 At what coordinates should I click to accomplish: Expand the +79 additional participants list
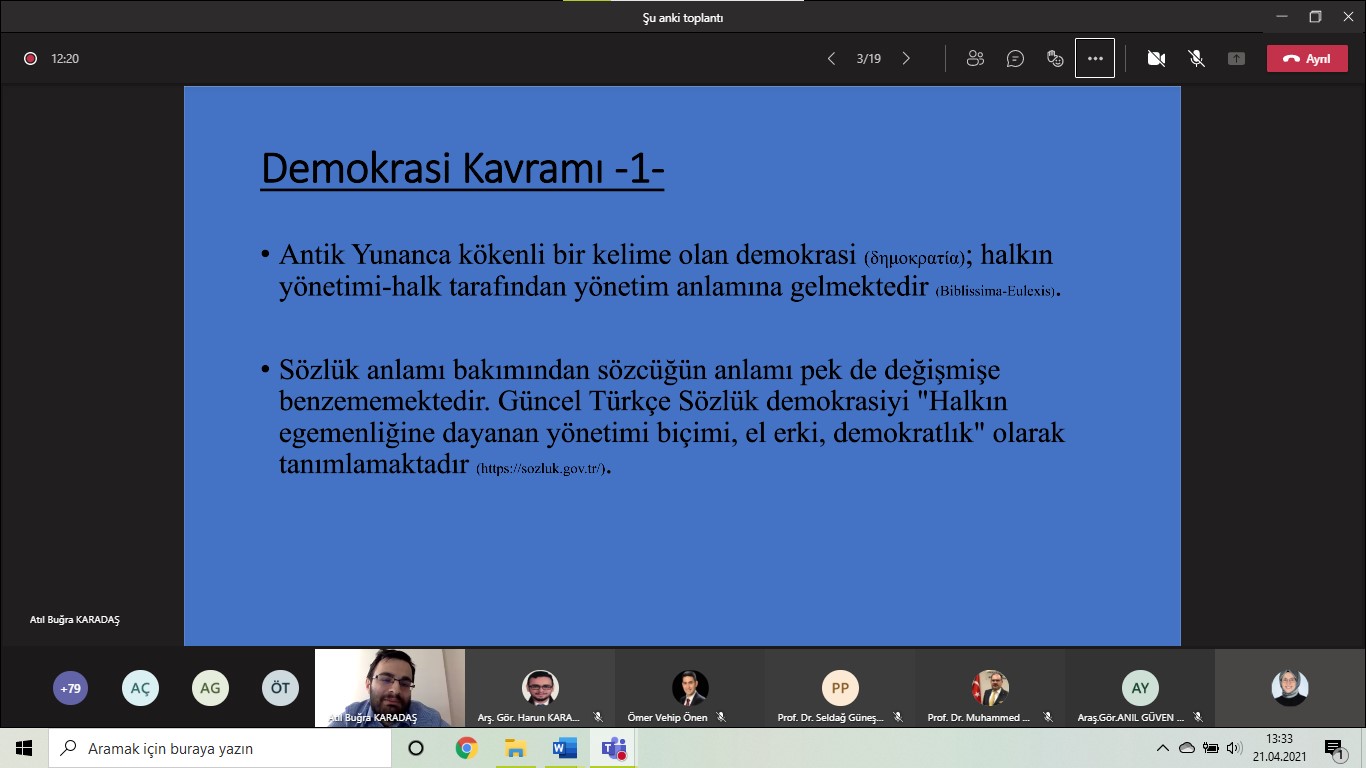70,688
